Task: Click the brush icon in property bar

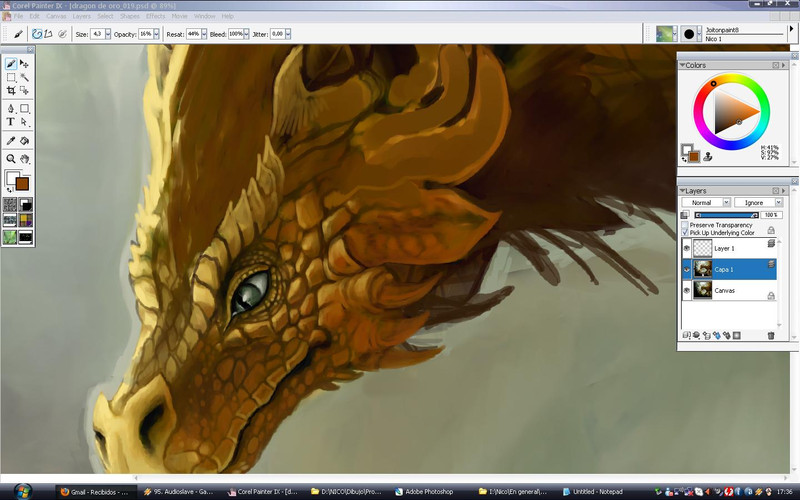Action: tap(18, 34)
